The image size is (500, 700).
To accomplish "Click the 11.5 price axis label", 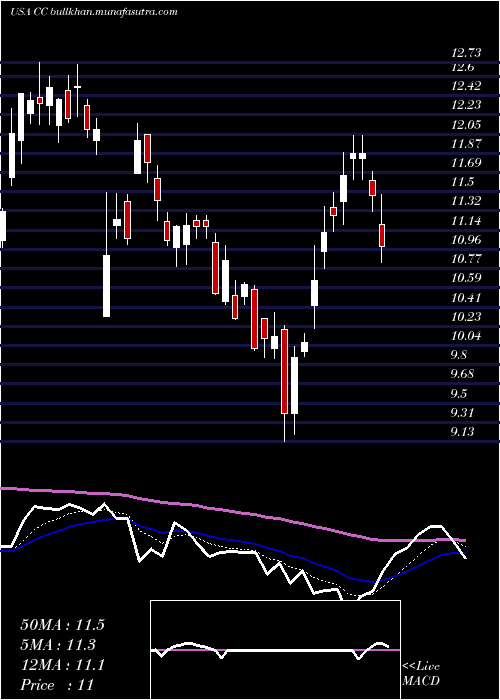I will pos(462,182).
